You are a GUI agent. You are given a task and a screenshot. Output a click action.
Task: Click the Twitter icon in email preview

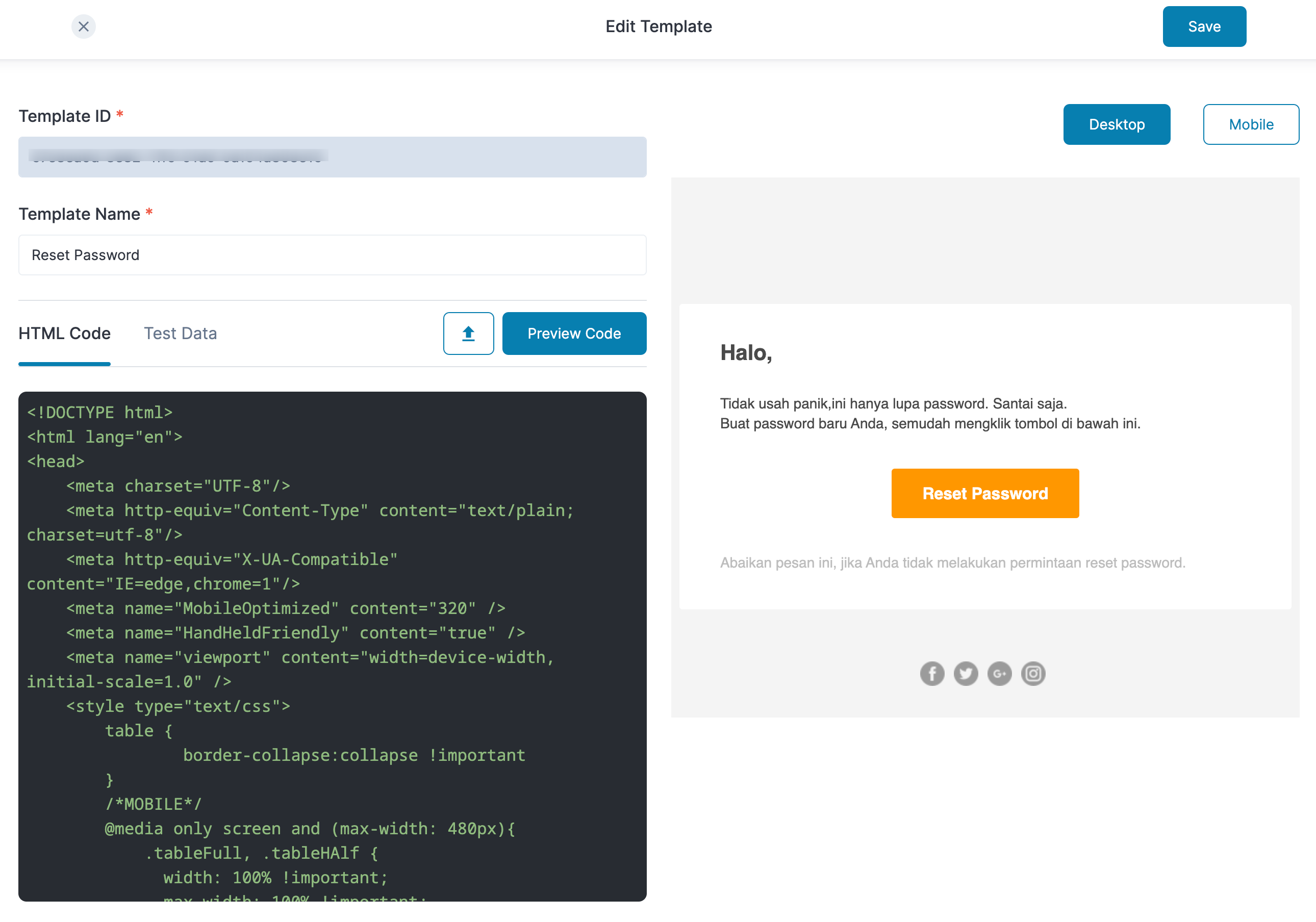pos(966,673)
